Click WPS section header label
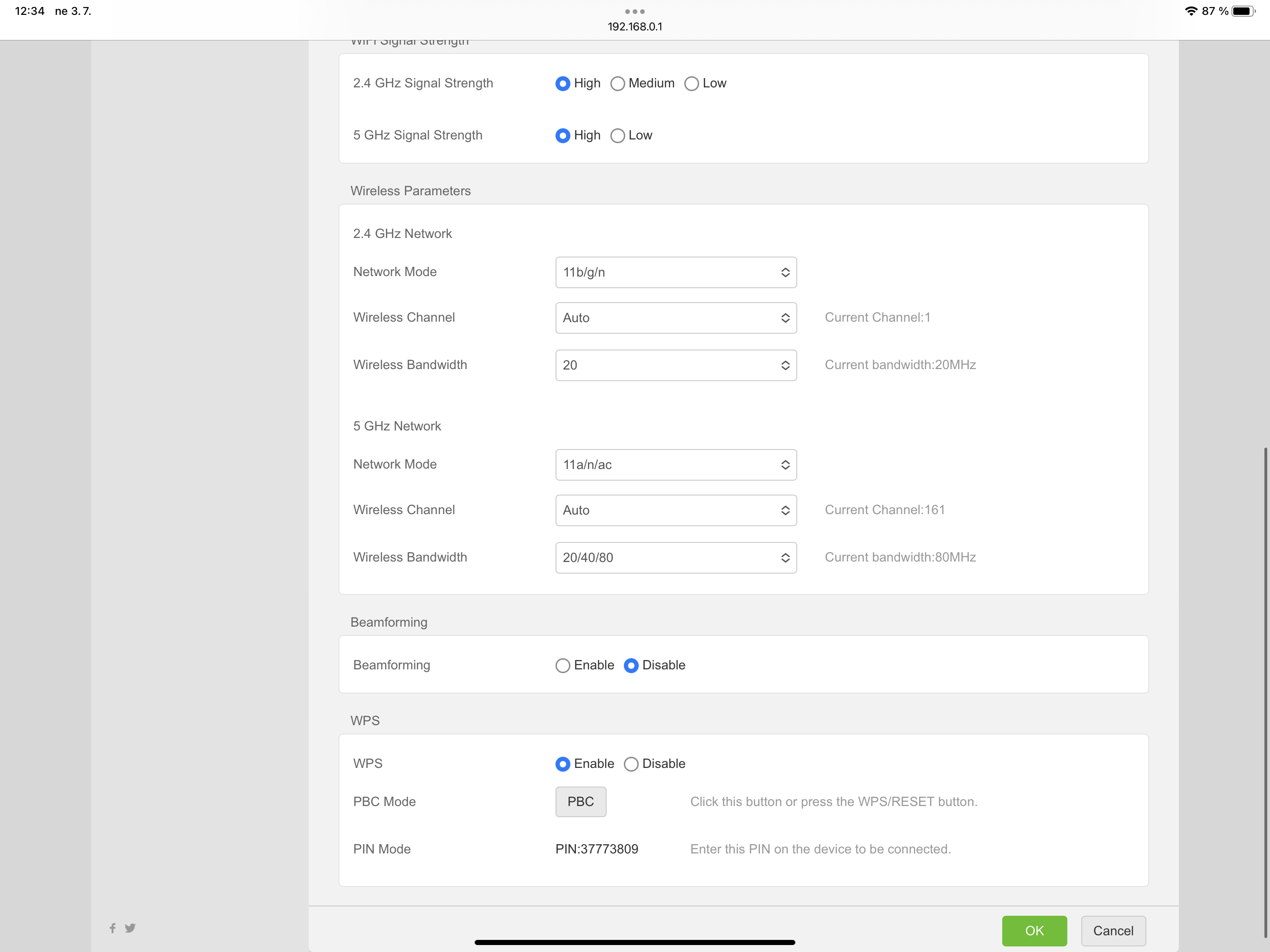This screenshot has height=952, width=1270. click(x=366, y=720)
